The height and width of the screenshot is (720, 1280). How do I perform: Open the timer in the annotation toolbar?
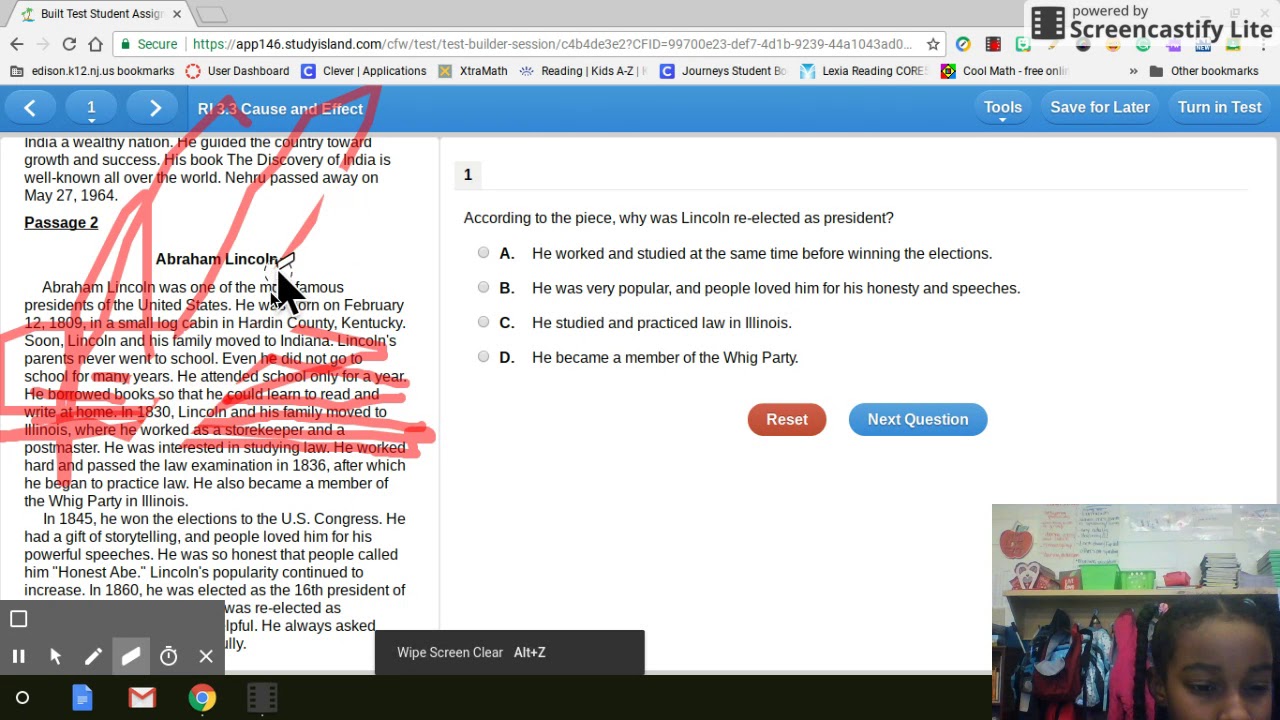click(168, 656)
